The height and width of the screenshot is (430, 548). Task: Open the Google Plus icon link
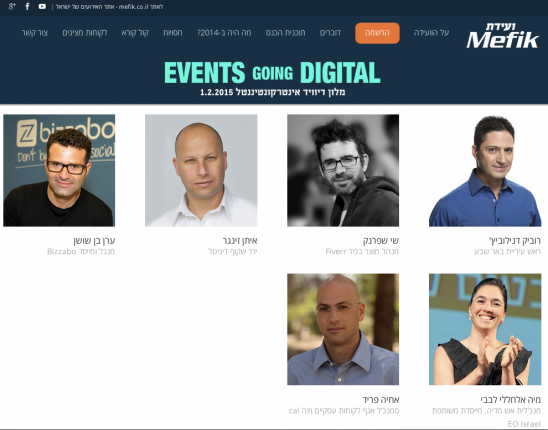pyautogui.click(x=12, y=6)
